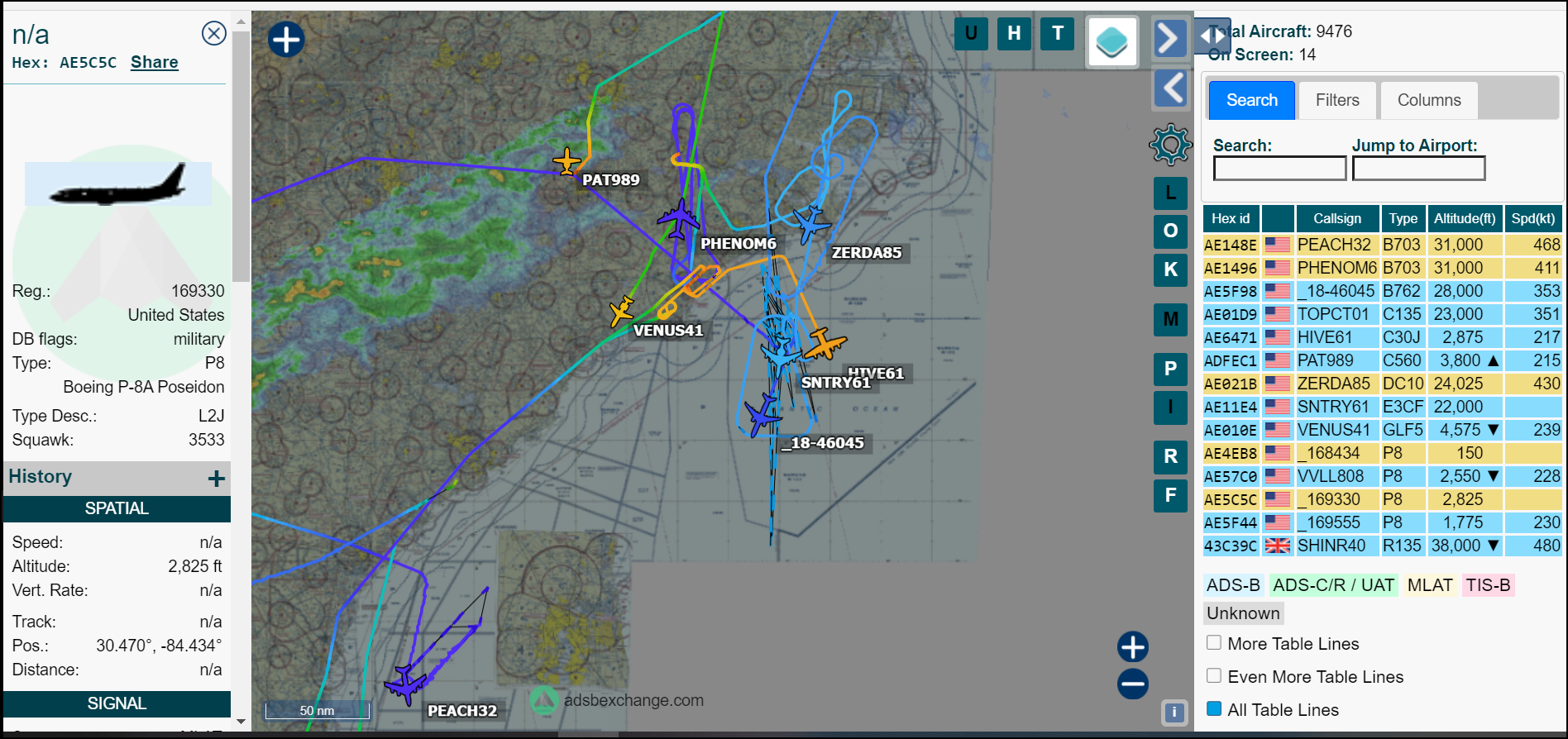Click the TIS-B legend color swatch

coord(1488,585)
